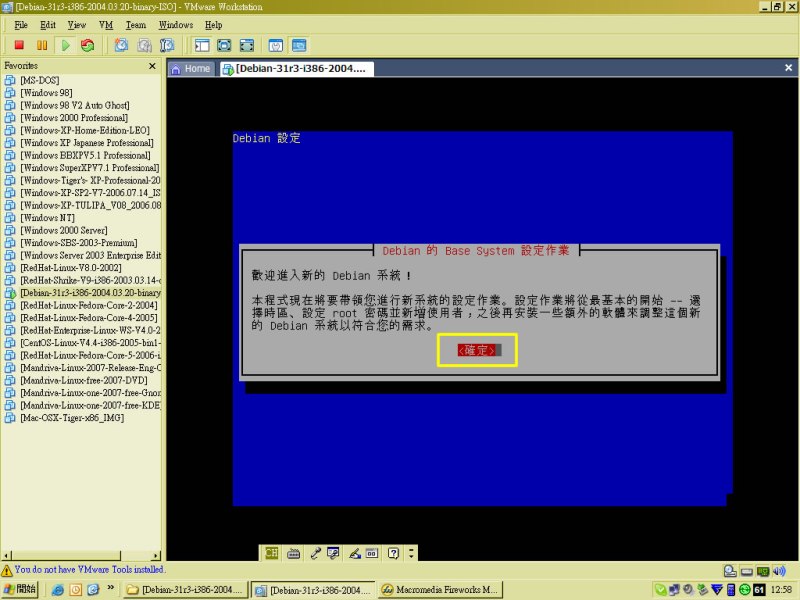Click the system tray clock 12:58

point(781,590)
